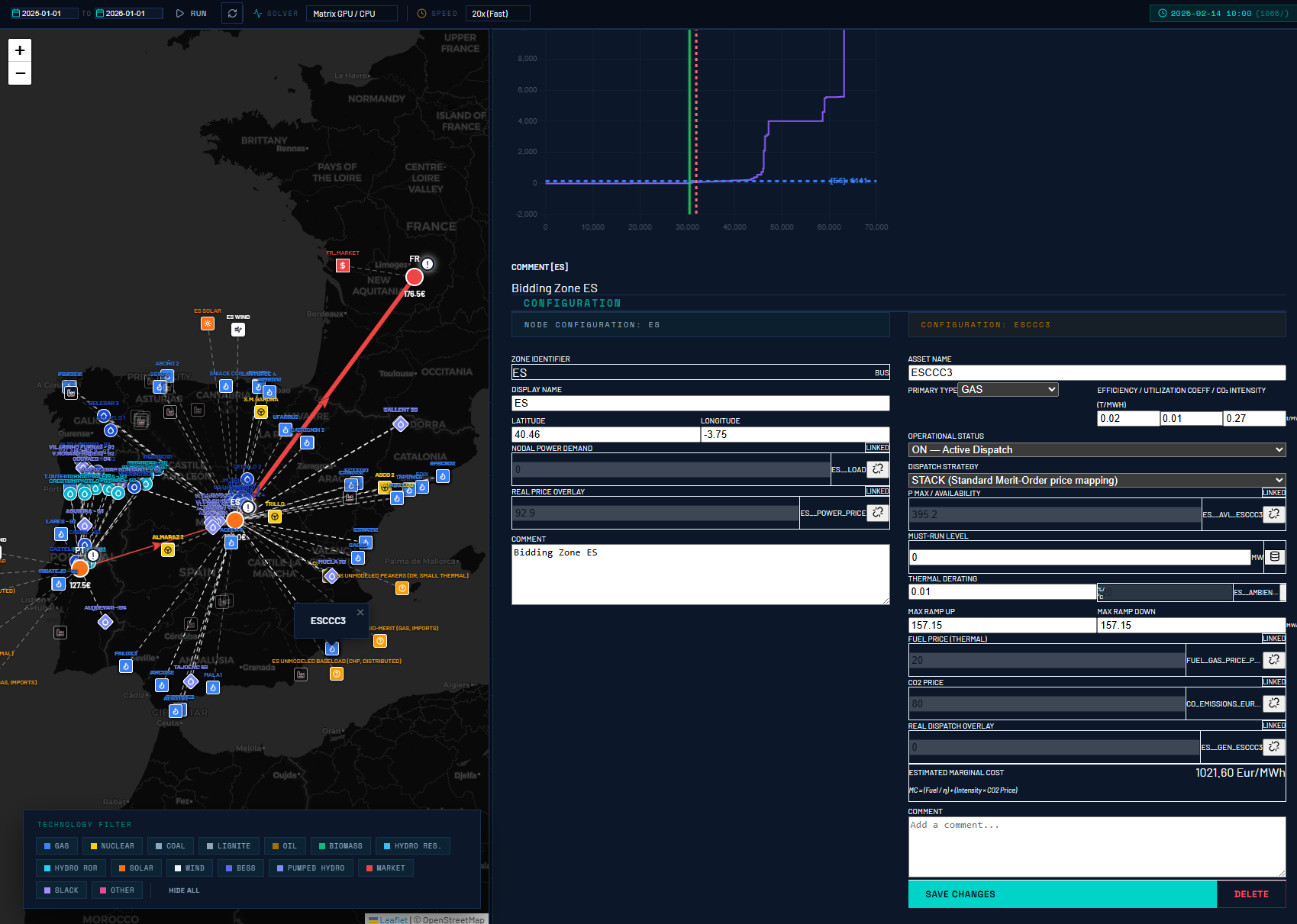Open the Speed 20x (Fast) dropdown
The image size is (1297, 924).
[x=498, y=14]
